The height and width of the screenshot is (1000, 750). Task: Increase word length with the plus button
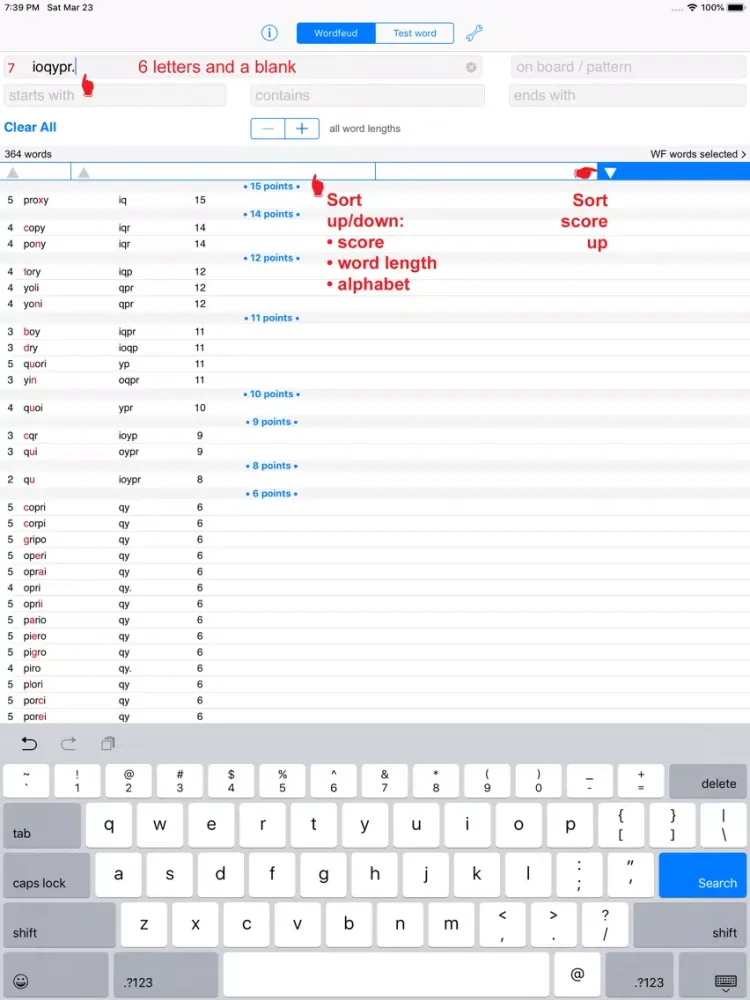tap(302, 129)
